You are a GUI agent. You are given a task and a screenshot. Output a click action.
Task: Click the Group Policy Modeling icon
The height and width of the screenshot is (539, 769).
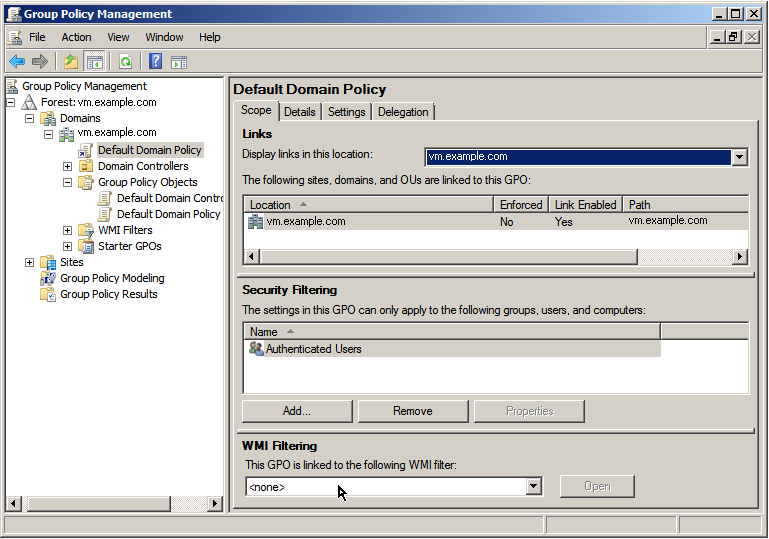pyautogui.click(x=48, y=278)
